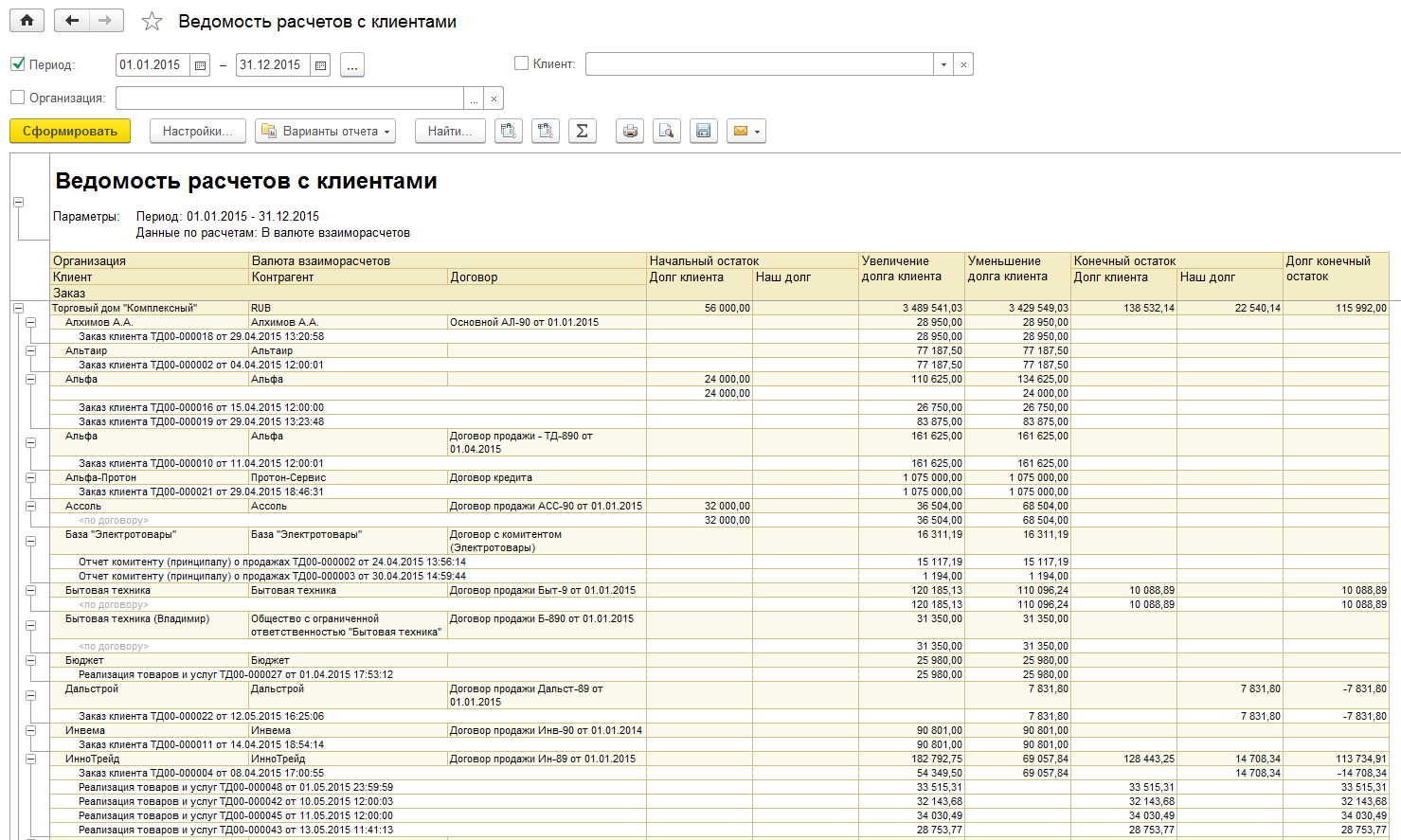Screen dimensions: 1401x840
Task: Collapse the Бюджет client group
Action: (31, 660)
